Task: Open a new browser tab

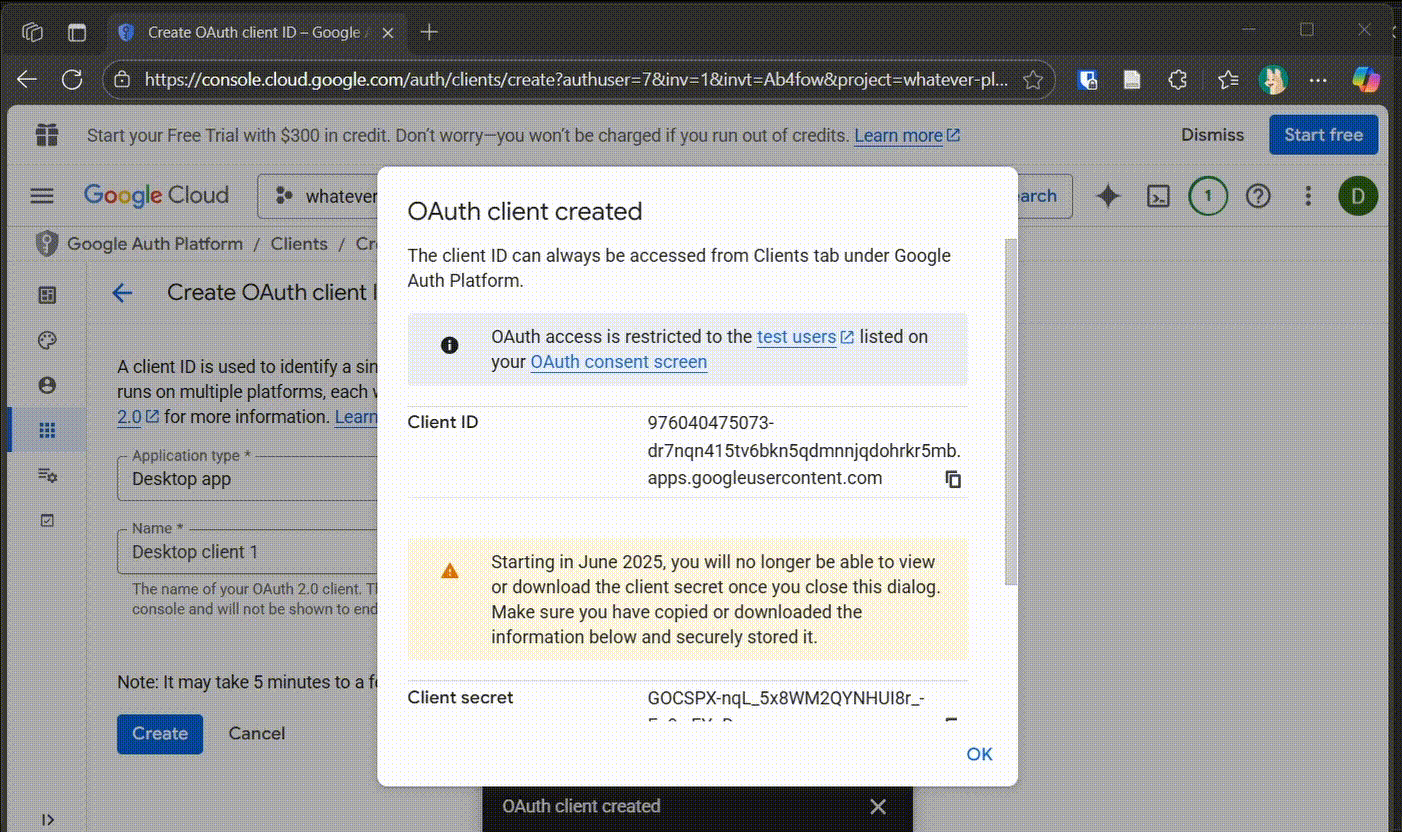Action: 429,32
